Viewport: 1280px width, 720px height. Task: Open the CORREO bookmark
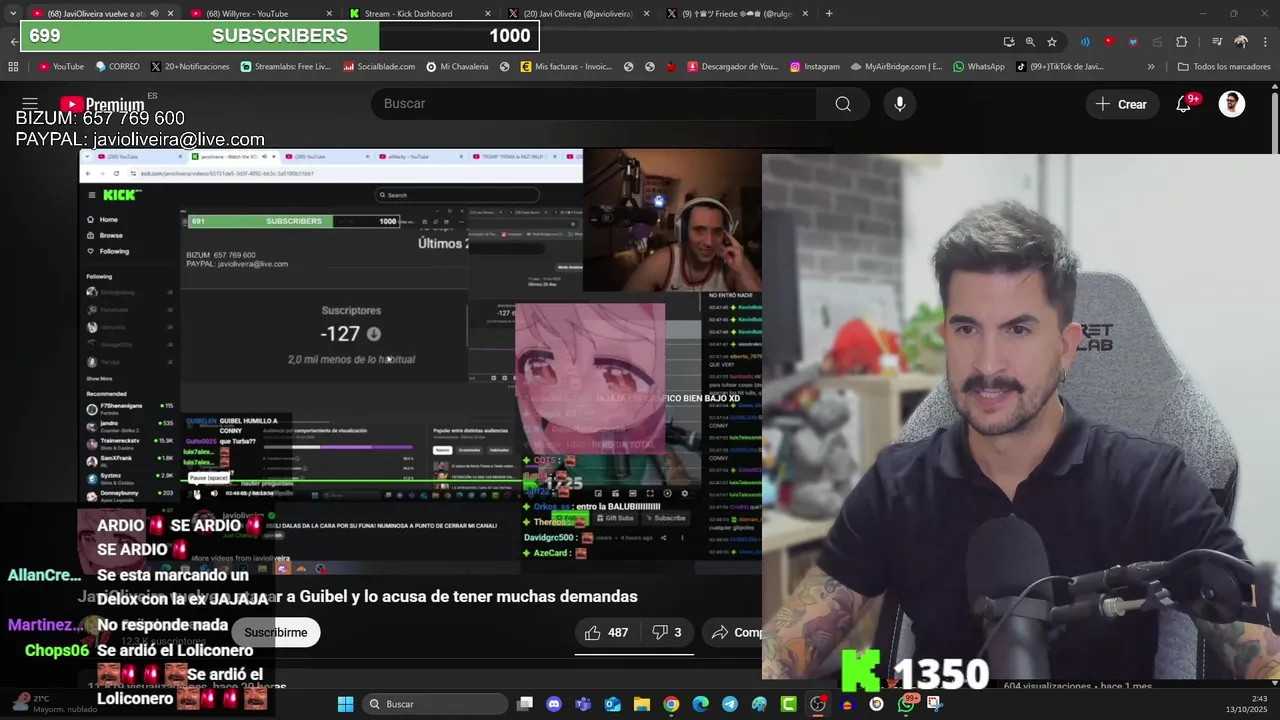117,67
